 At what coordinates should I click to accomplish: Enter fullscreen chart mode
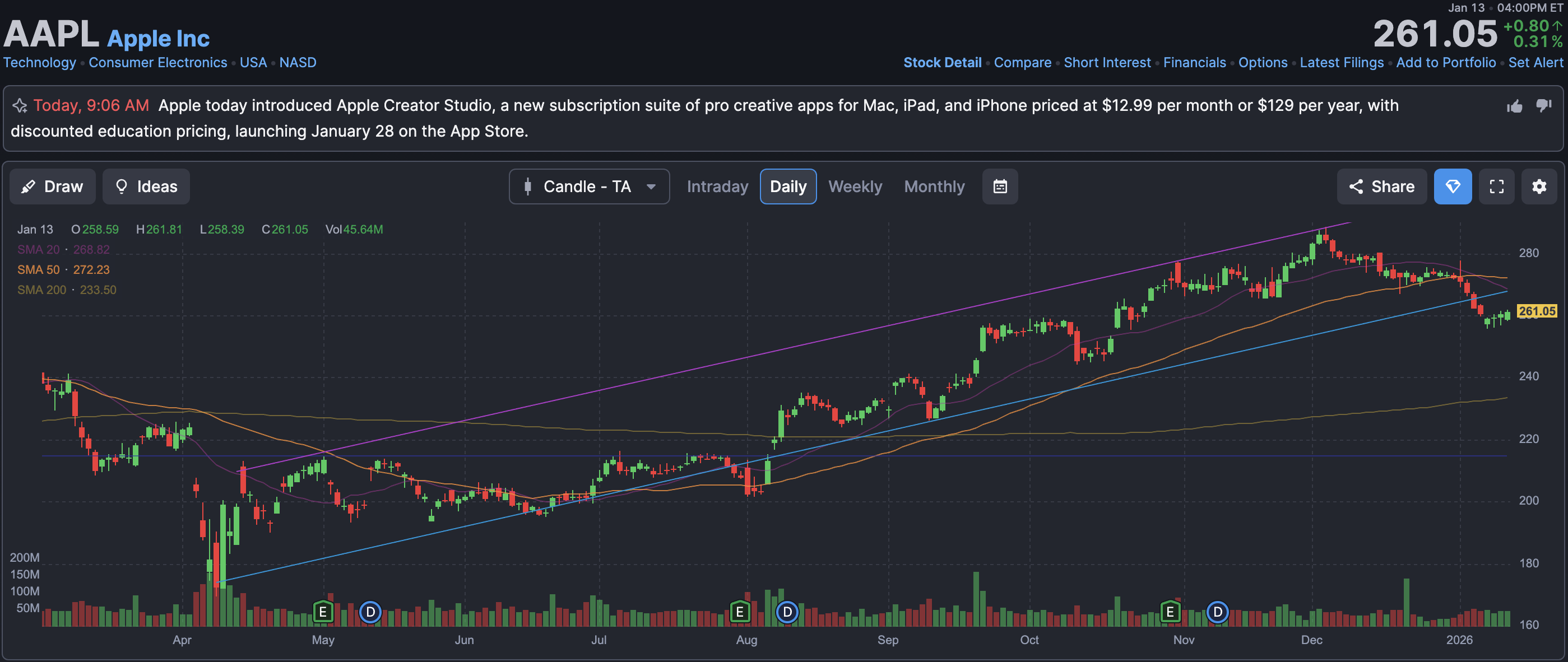tap(1496, 186)
